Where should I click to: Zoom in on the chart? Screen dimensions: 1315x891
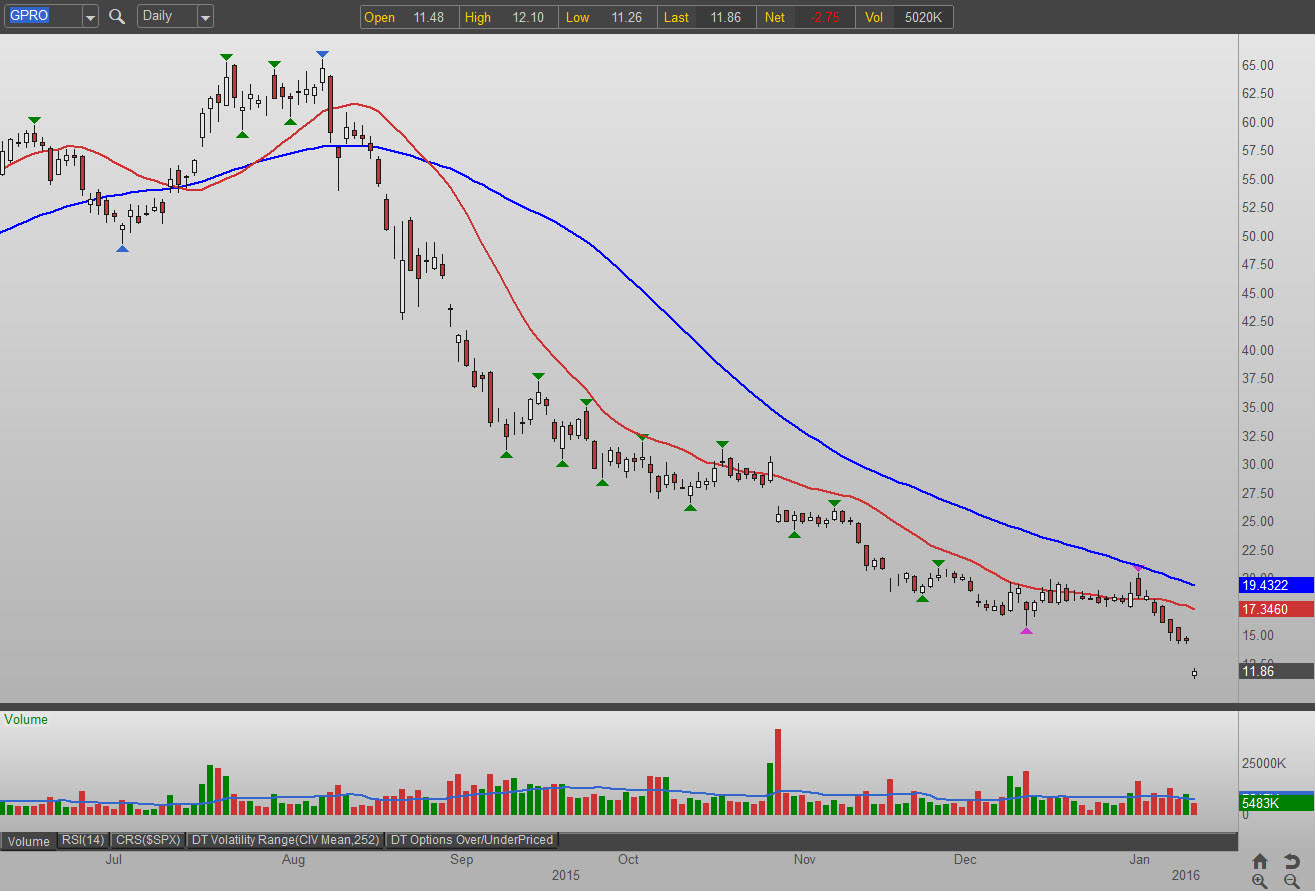1260,881
